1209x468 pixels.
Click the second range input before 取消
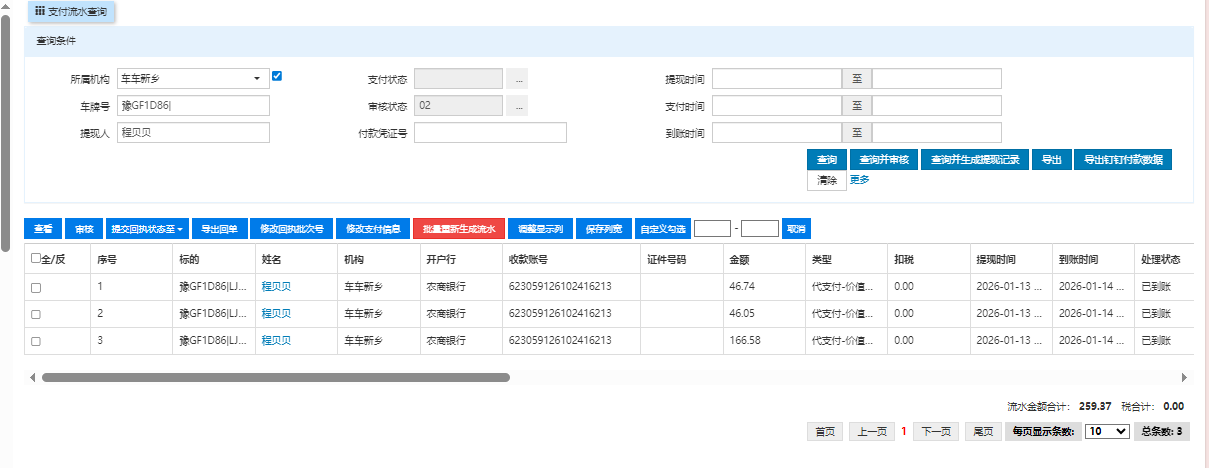(760, 229)
